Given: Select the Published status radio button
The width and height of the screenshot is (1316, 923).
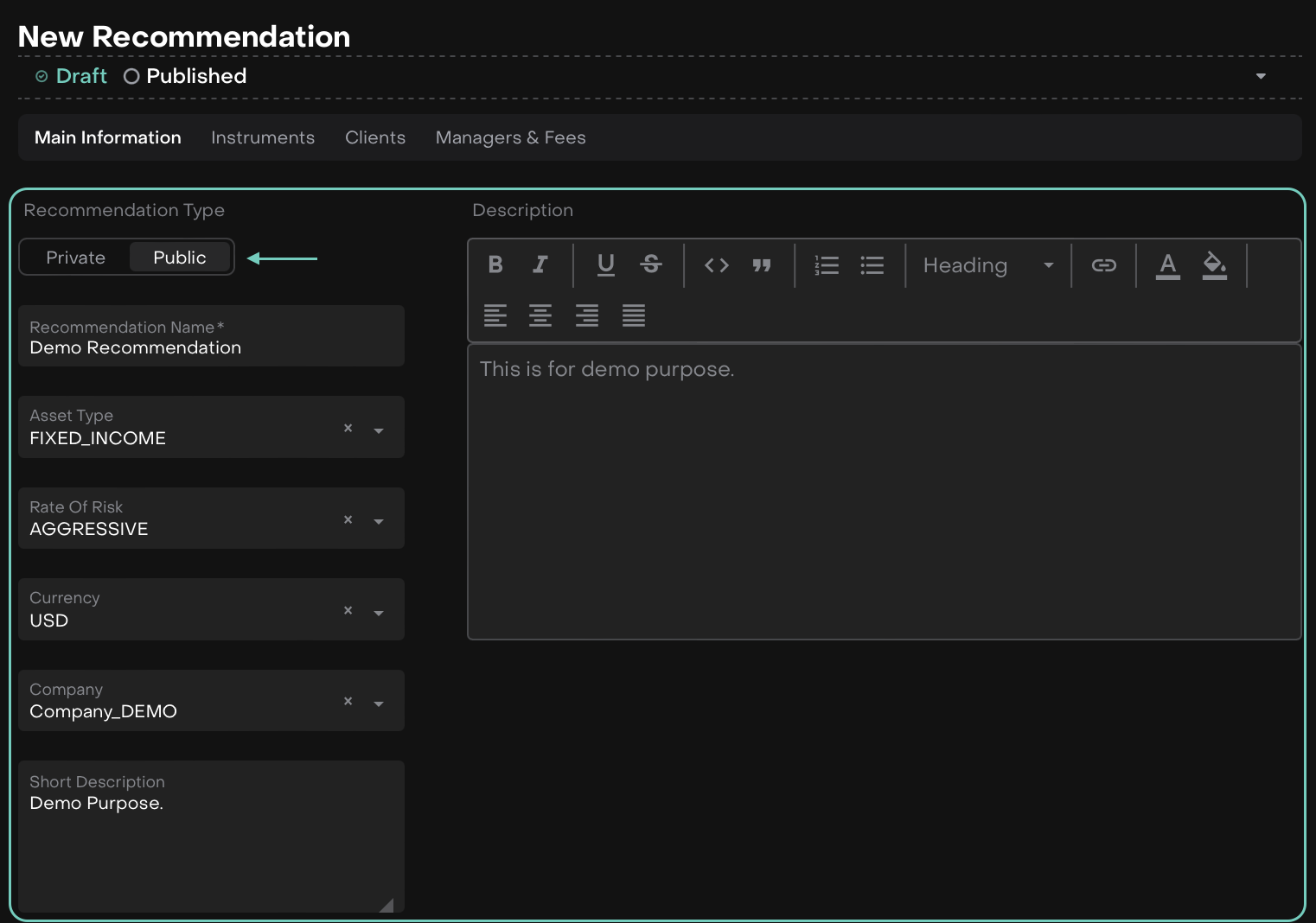Looking at the screenshot, I should [131, 77].
